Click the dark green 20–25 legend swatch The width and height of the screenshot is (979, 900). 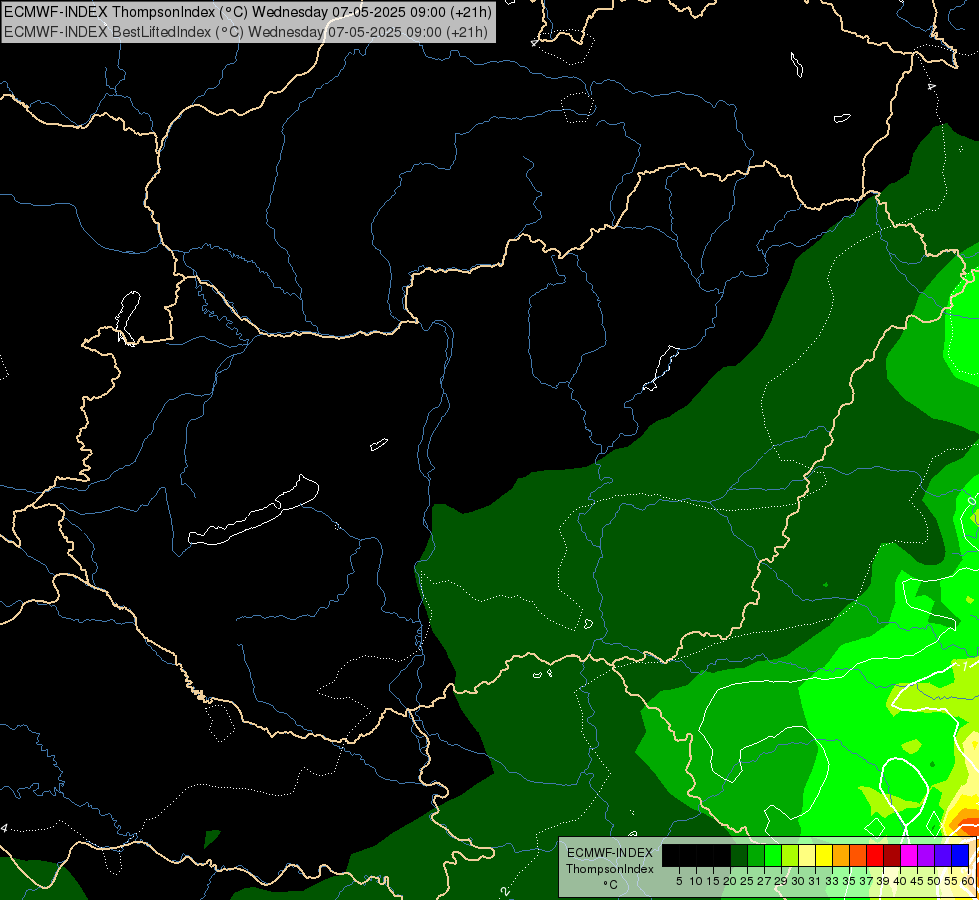point(739,855)
